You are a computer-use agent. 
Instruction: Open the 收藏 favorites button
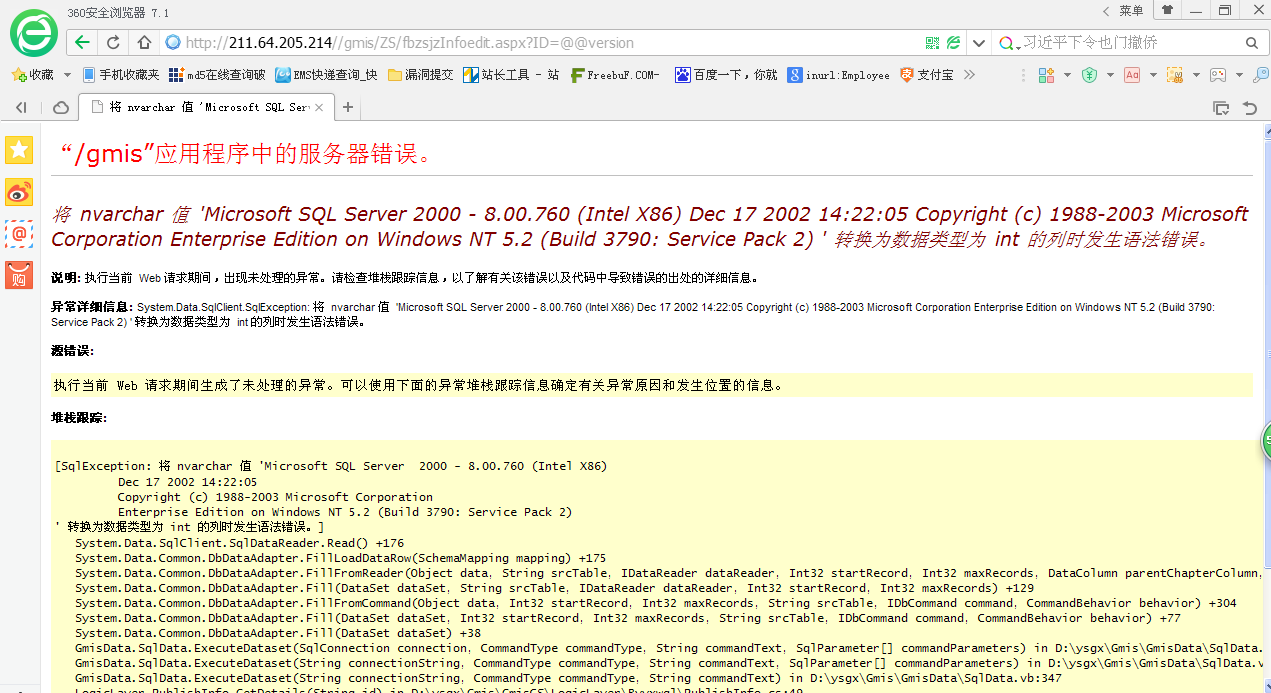coord(32,75)
